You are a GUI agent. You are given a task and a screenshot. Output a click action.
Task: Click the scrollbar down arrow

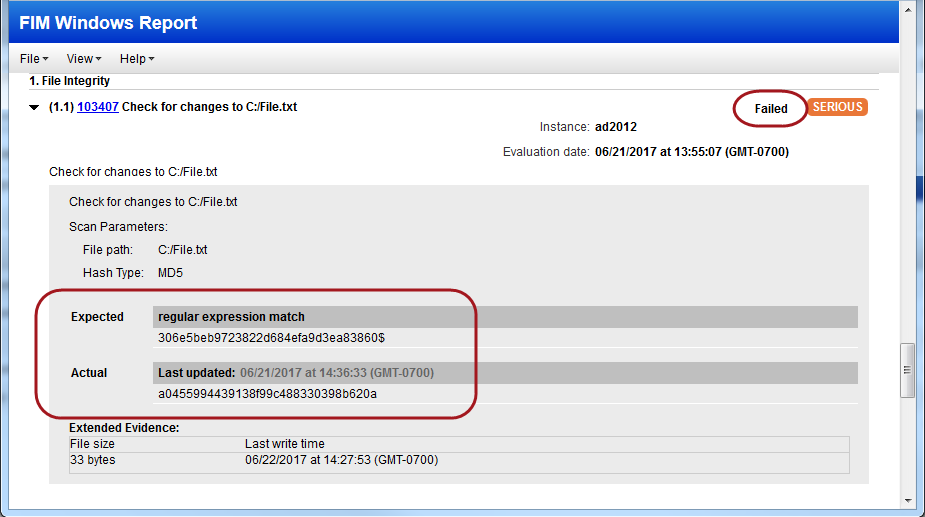907,500
